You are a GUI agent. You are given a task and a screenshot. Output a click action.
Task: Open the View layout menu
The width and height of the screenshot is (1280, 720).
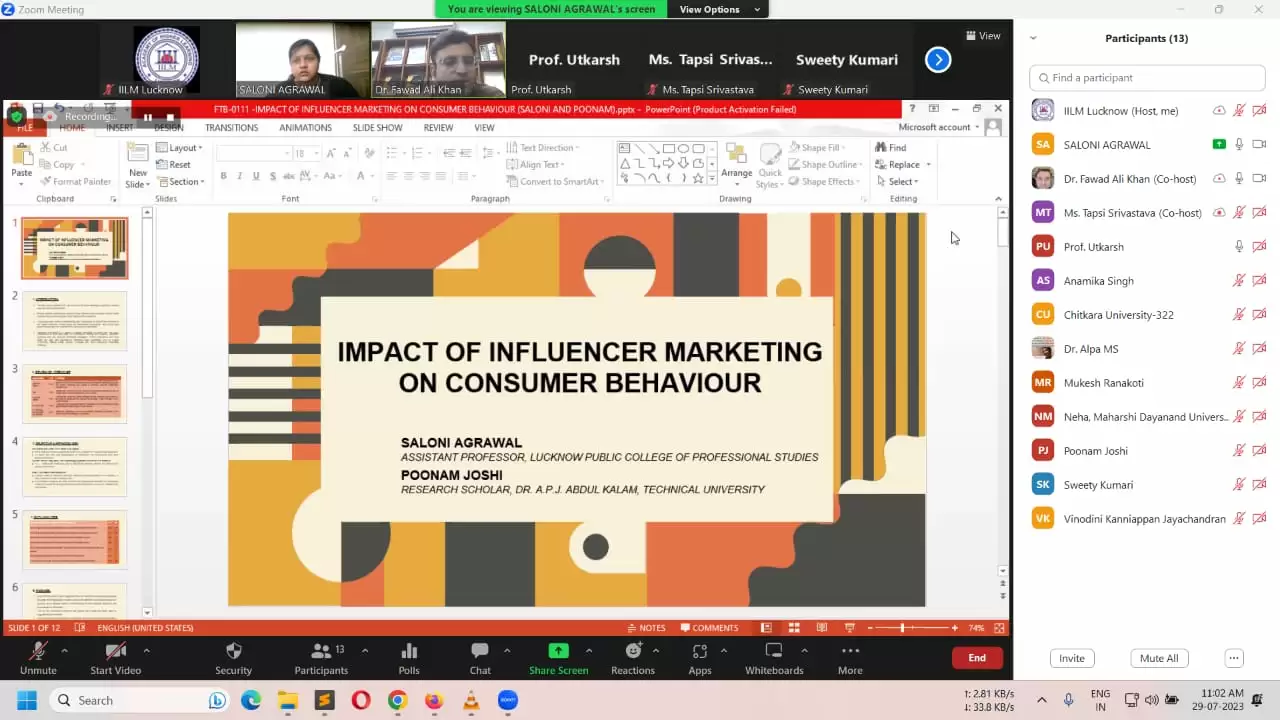click(982, 36)
